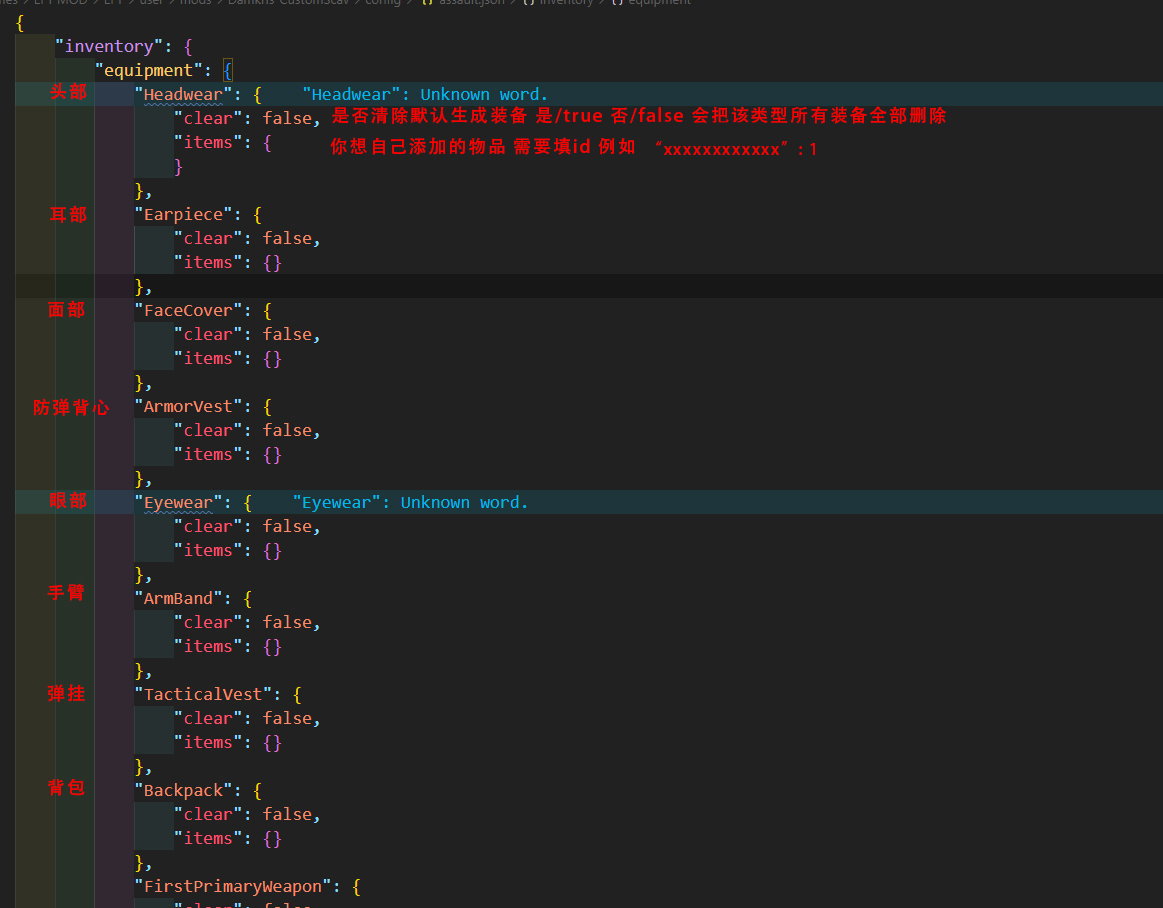Click the "FaceCover" key
Viewport: 1163px width, 908px height.
188,311
